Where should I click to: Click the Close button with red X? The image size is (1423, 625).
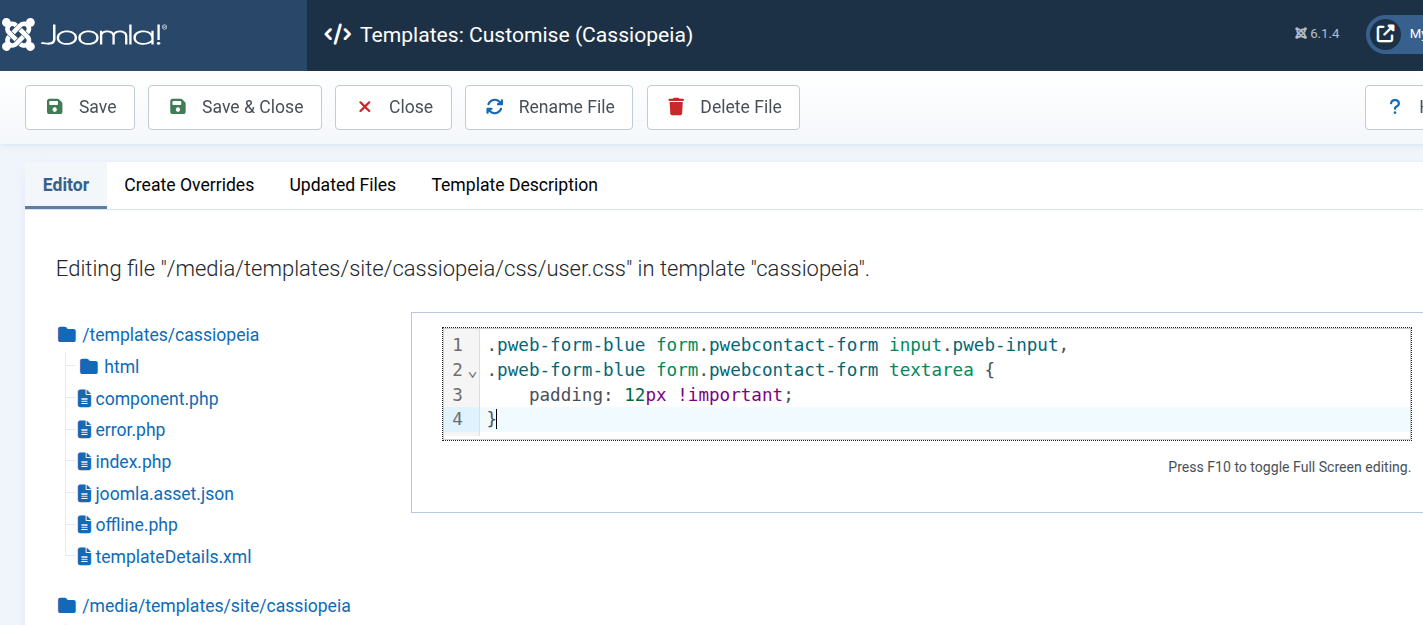(x=393, y=107)
